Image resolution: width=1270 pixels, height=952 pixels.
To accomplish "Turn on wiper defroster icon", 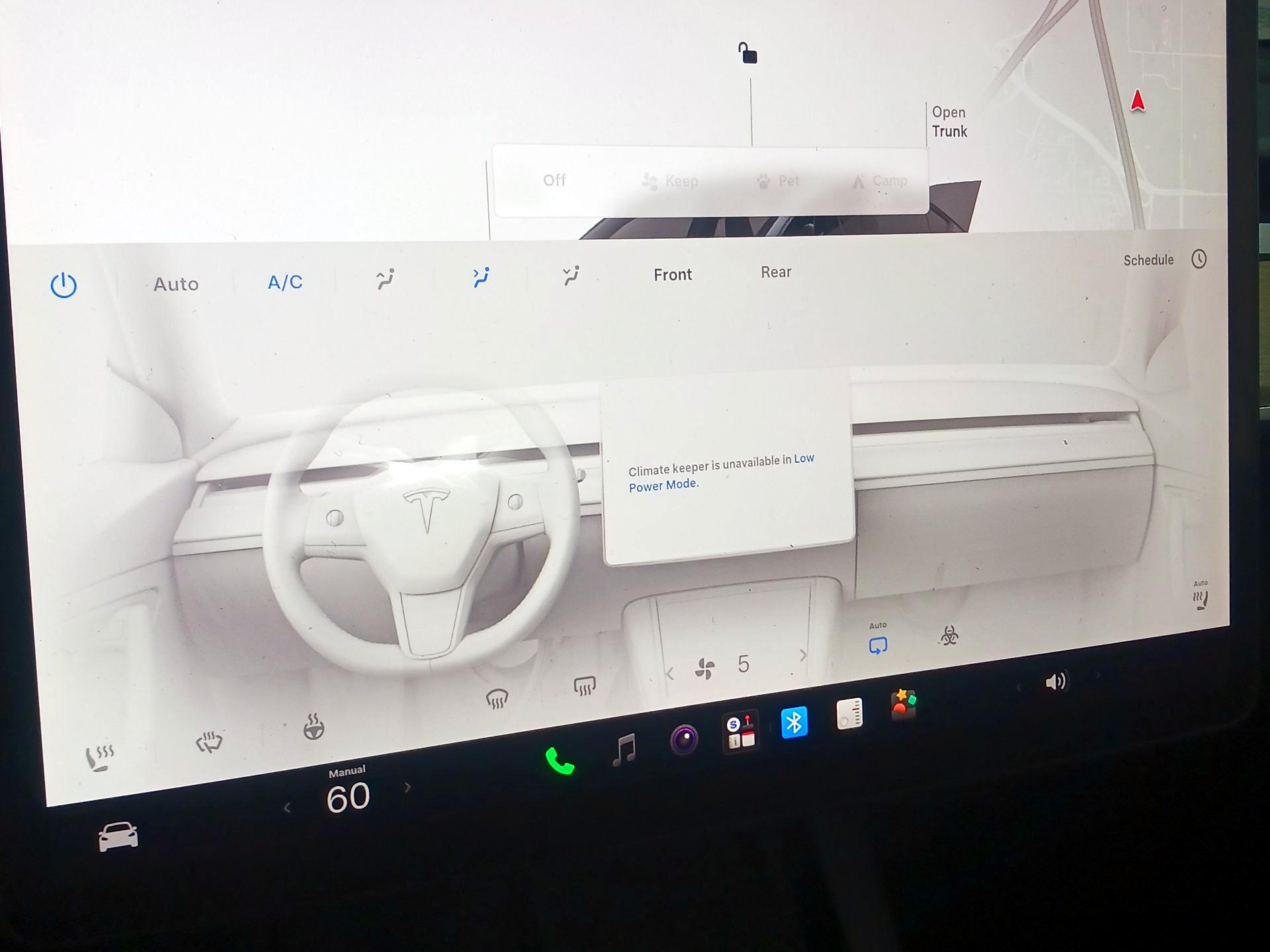I will point(210,742).
